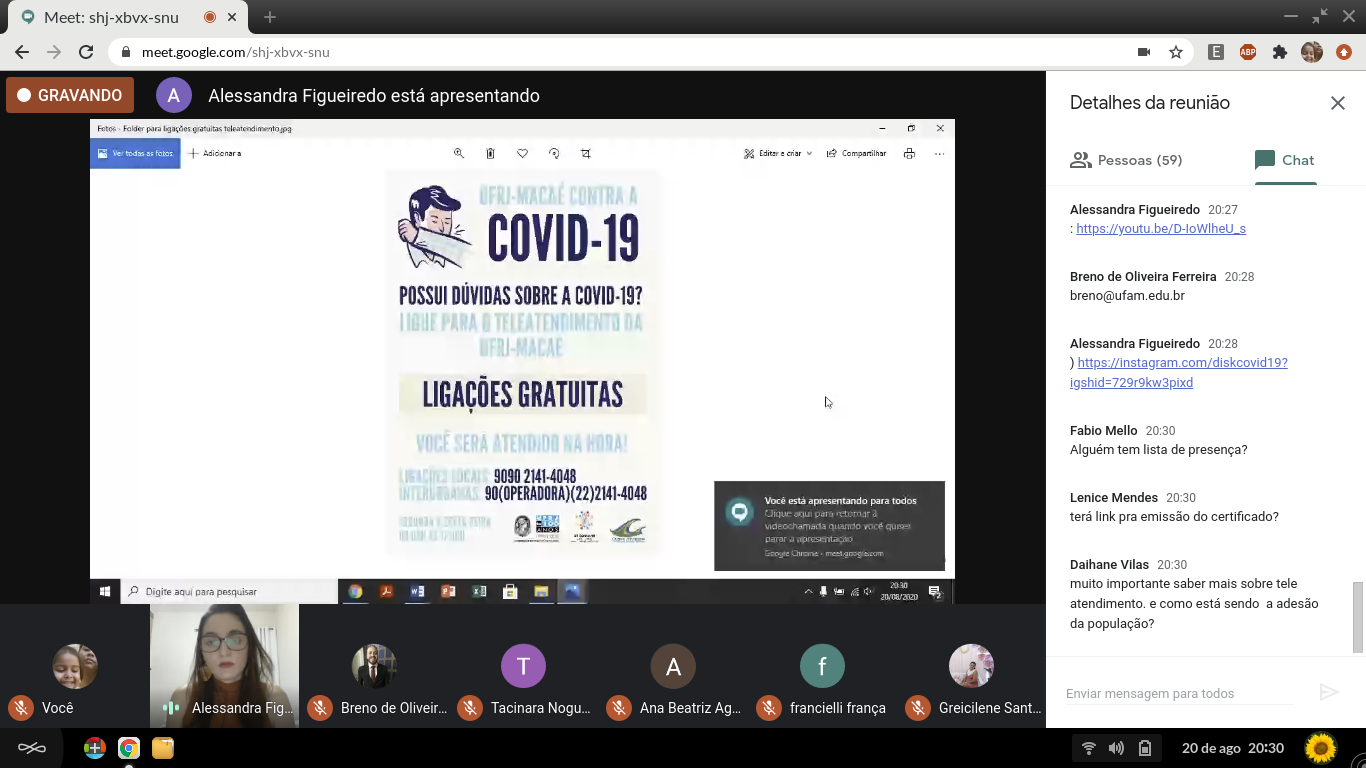Screen dimensions: 1366x768
Task: Open the AdBlock Plus extension icon
Action: tap(1247, 52)
